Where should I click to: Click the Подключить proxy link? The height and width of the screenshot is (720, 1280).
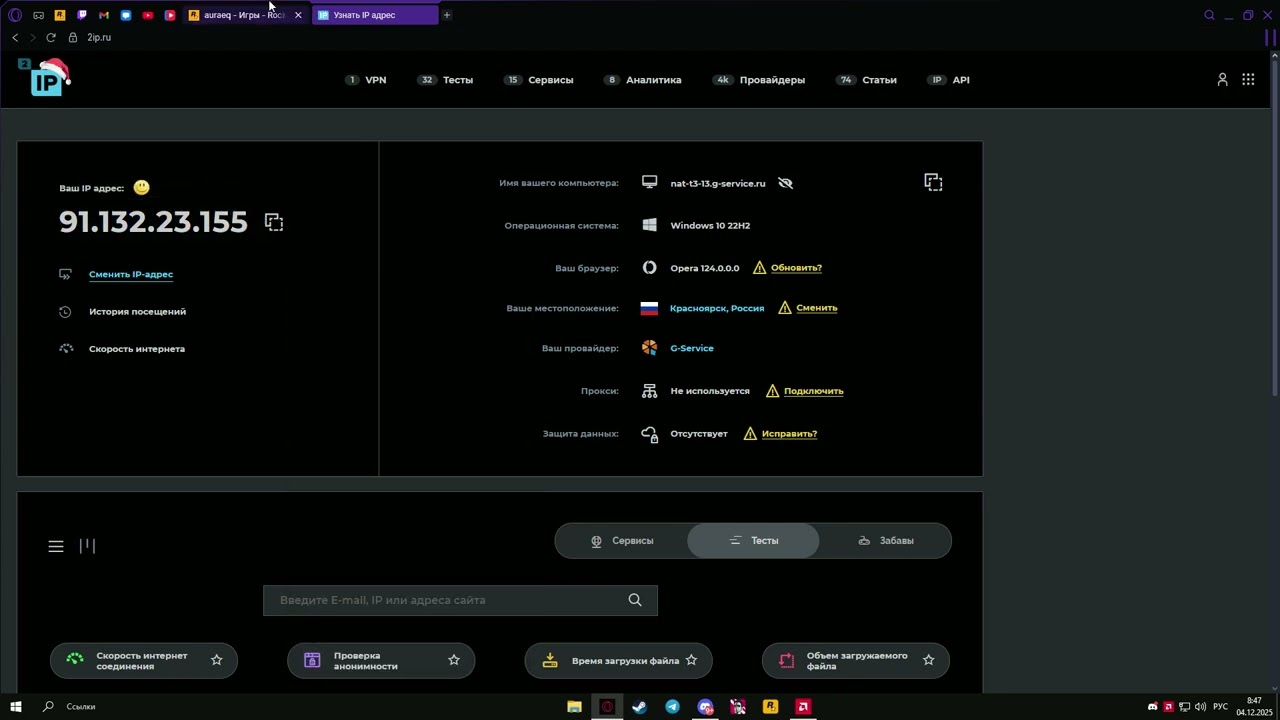point(814,391)
